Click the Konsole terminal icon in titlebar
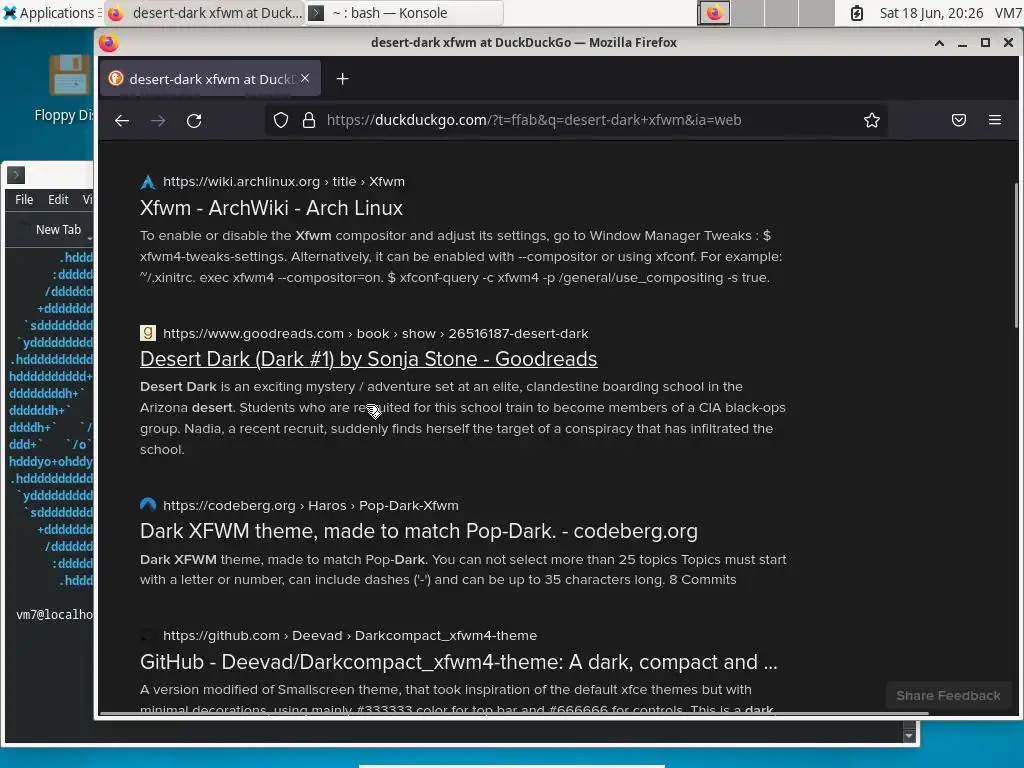1024x768 pixels. tap(16, 175)
